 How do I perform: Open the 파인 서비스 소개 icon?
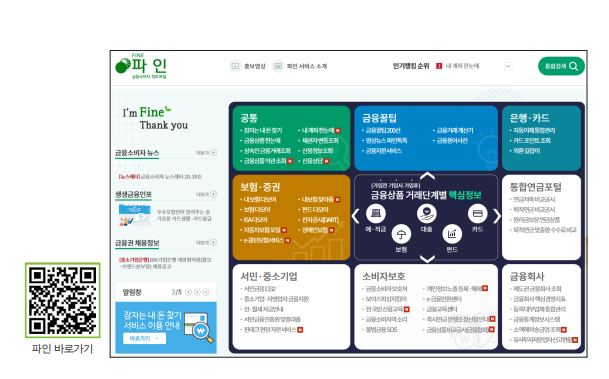click(x=278, y=66)
